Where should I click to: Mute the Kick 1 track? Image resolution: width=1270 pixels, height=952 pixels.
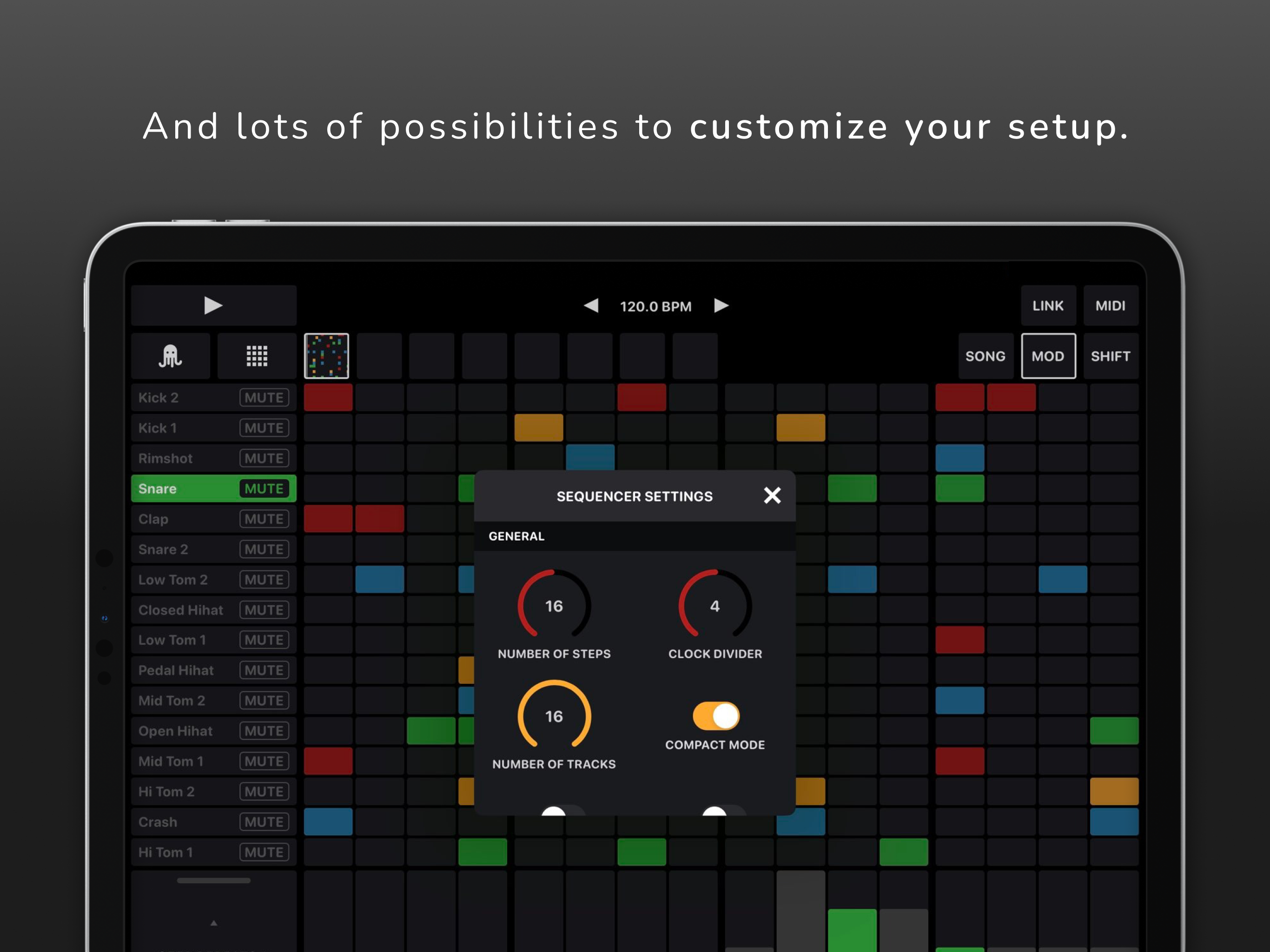[264, 428]
